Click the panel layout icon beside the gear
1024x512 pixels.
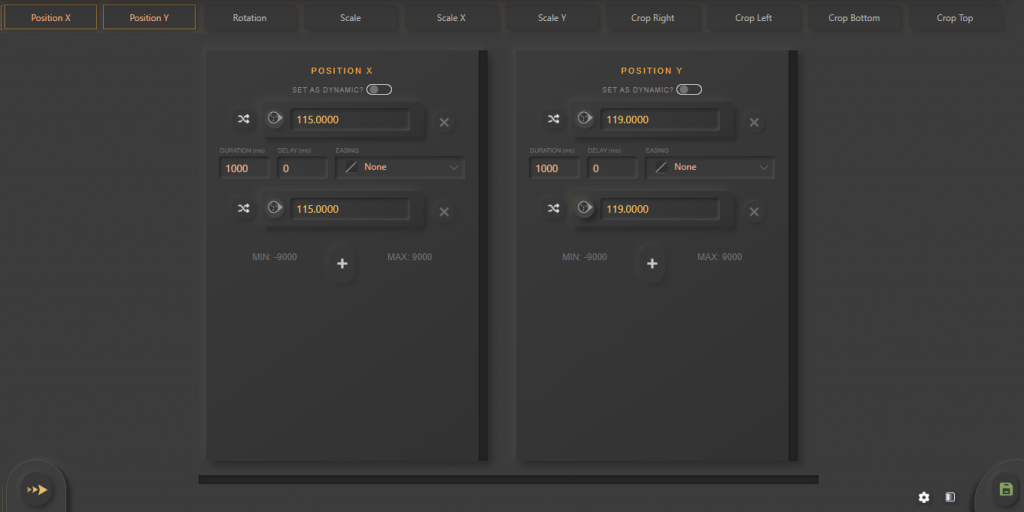click(x=950, y=497)
